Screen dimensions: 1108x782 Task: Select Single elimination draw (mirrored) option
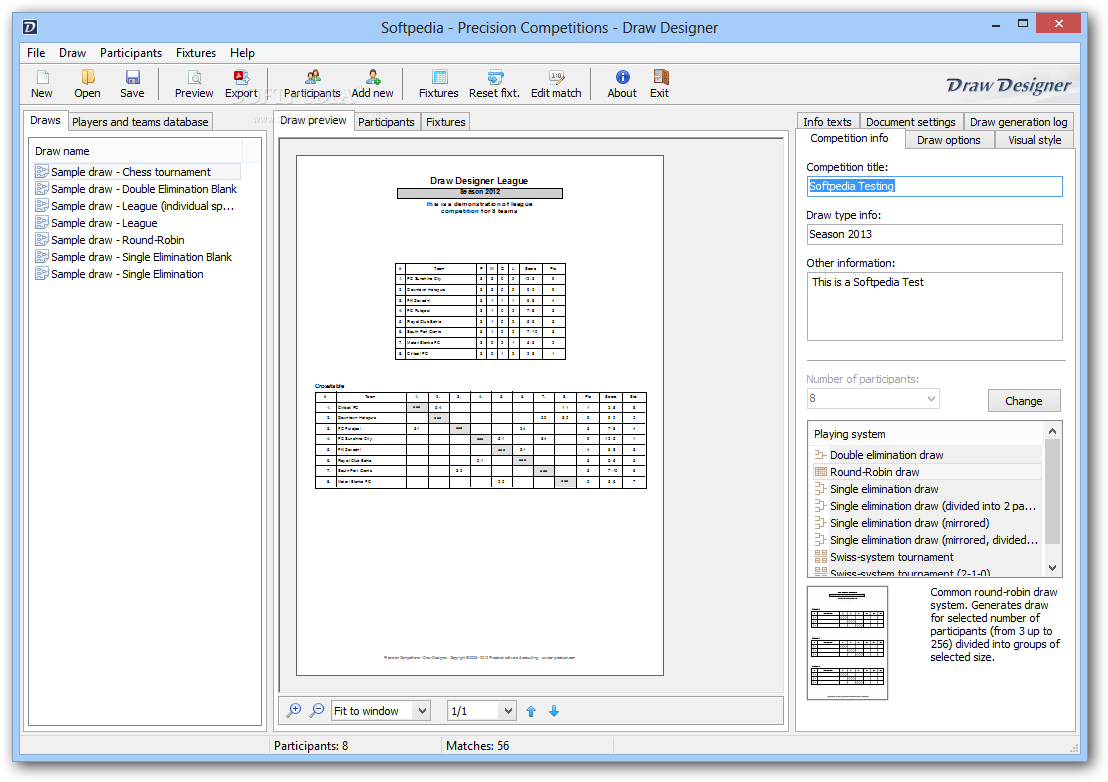(x=926, y=523)
